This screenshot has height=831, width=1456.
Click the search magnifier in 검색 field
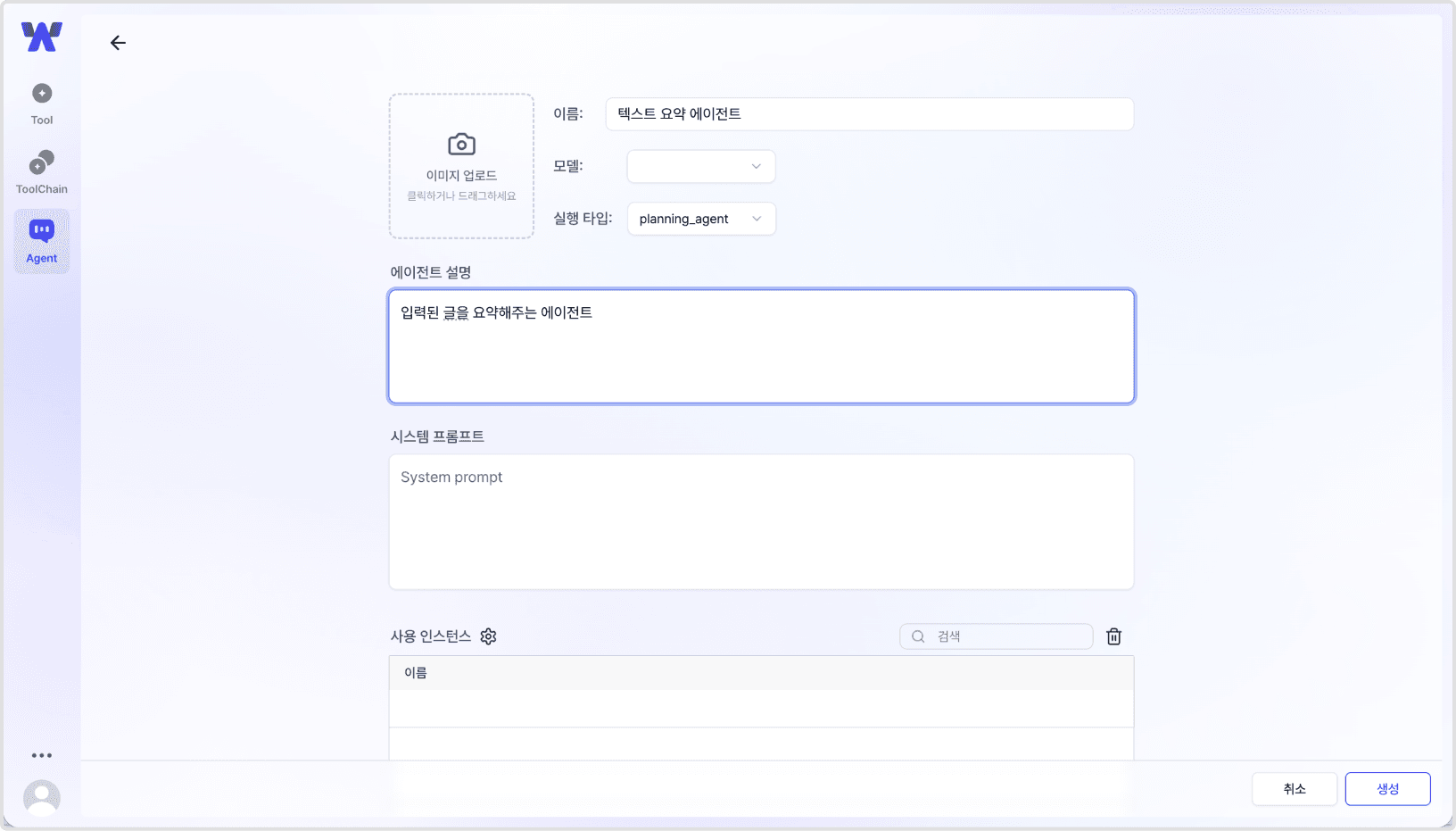click(918, 636)
